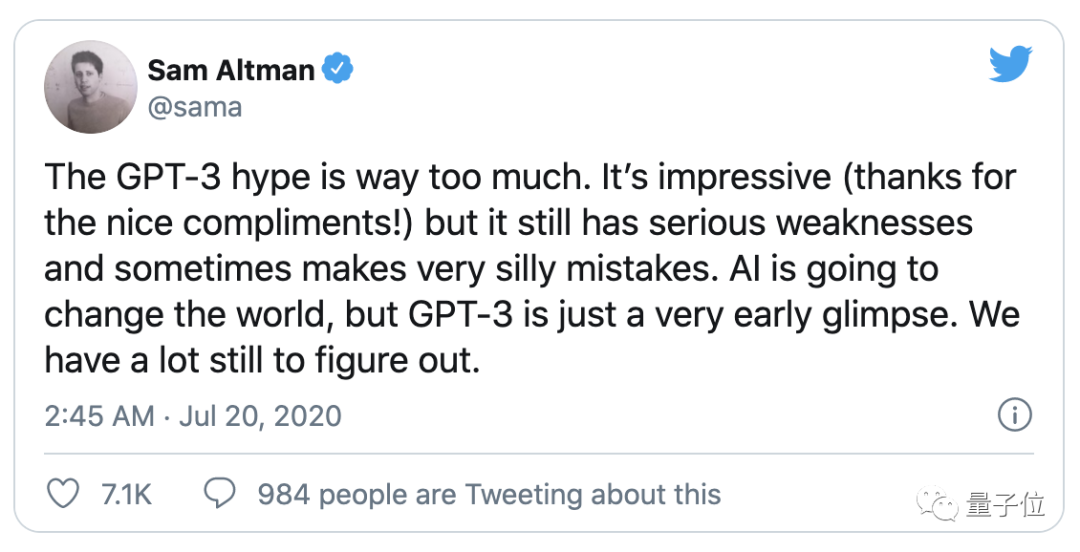Image resolution: width=1080 pixels, height=552 pixels.
Task: Open Sam Altman's profile photo
Action: pyautogui.click(x=90, y=87)
